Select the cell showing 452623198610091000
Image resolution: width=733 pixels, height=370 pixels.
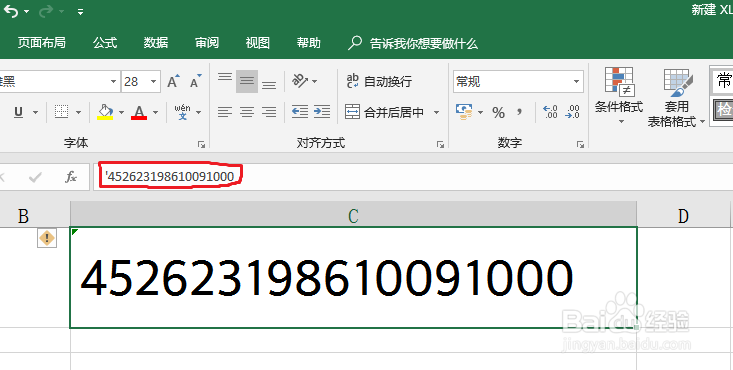353,277
